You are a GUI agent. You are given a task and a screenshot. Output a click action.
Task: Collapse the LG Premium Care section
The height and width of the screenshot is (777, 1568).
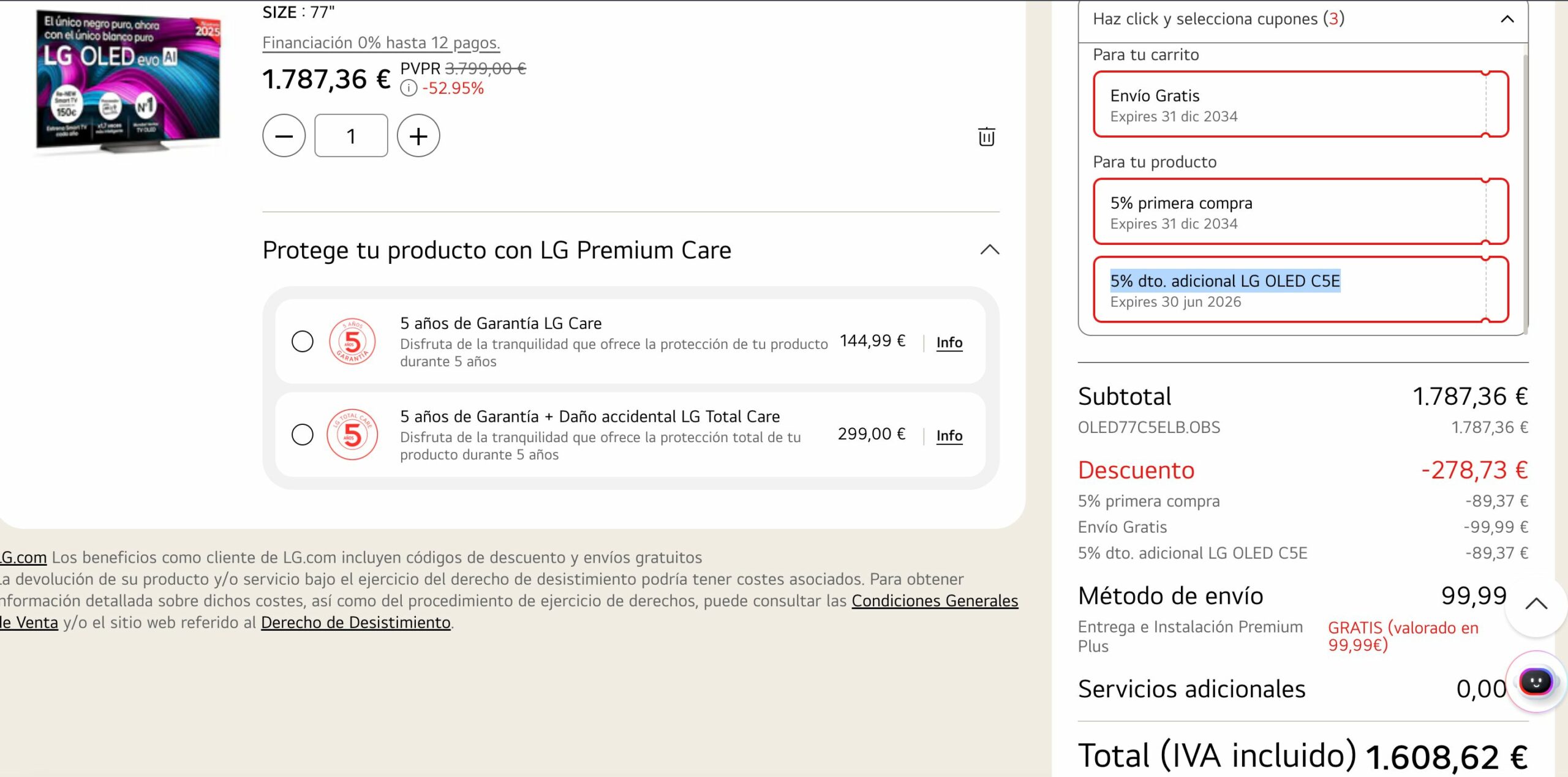point(989,250)
